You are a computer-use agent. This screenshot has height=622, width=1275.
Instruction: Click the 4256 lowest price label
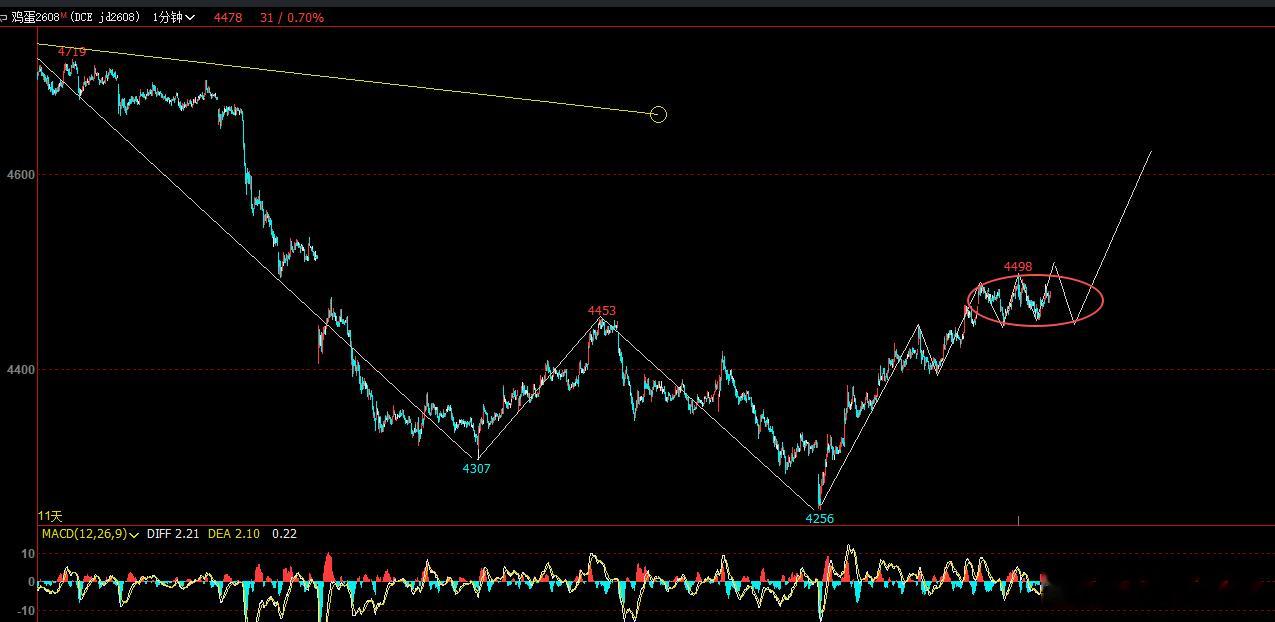click(x=820, y=518)
